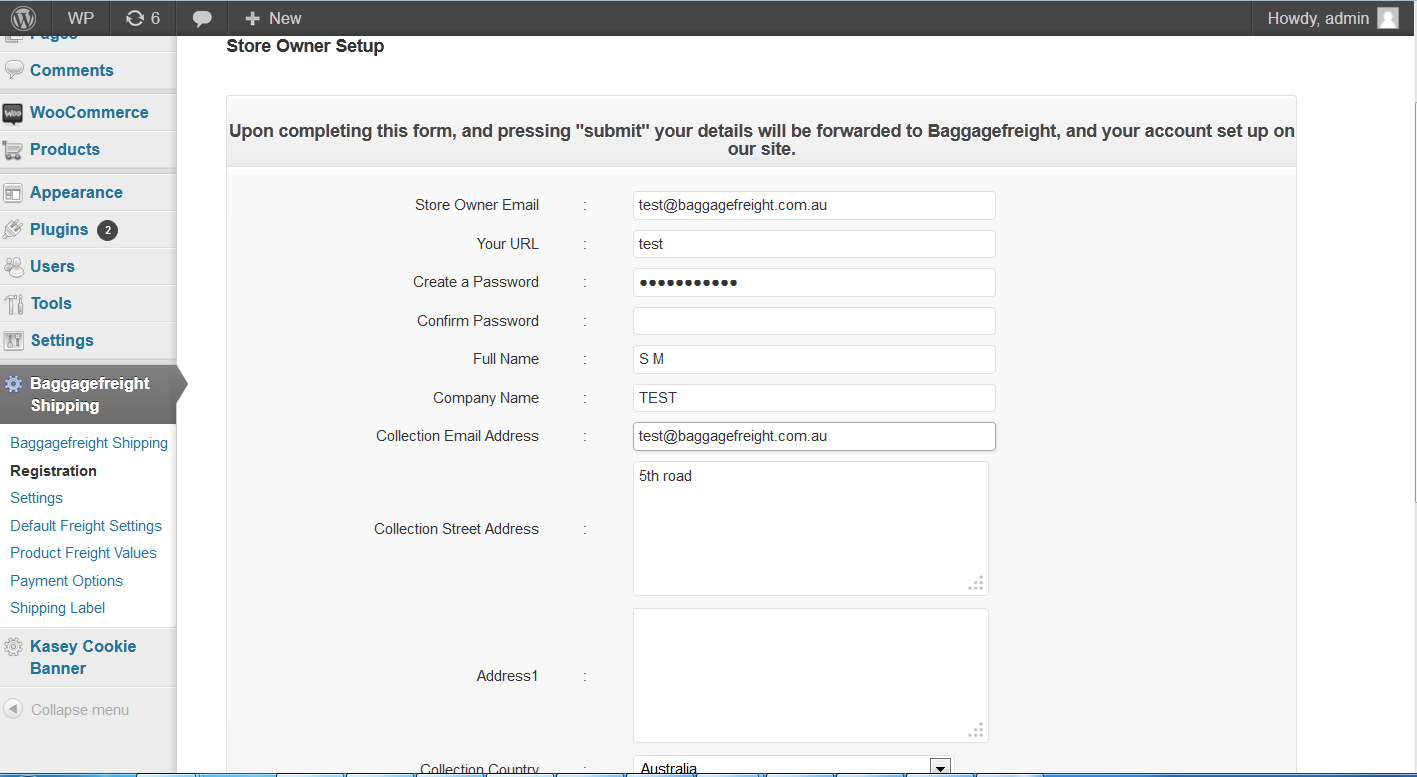Click the WordPress logo icon
Viewport: 1417px width, 777px height.
[24, 18]
